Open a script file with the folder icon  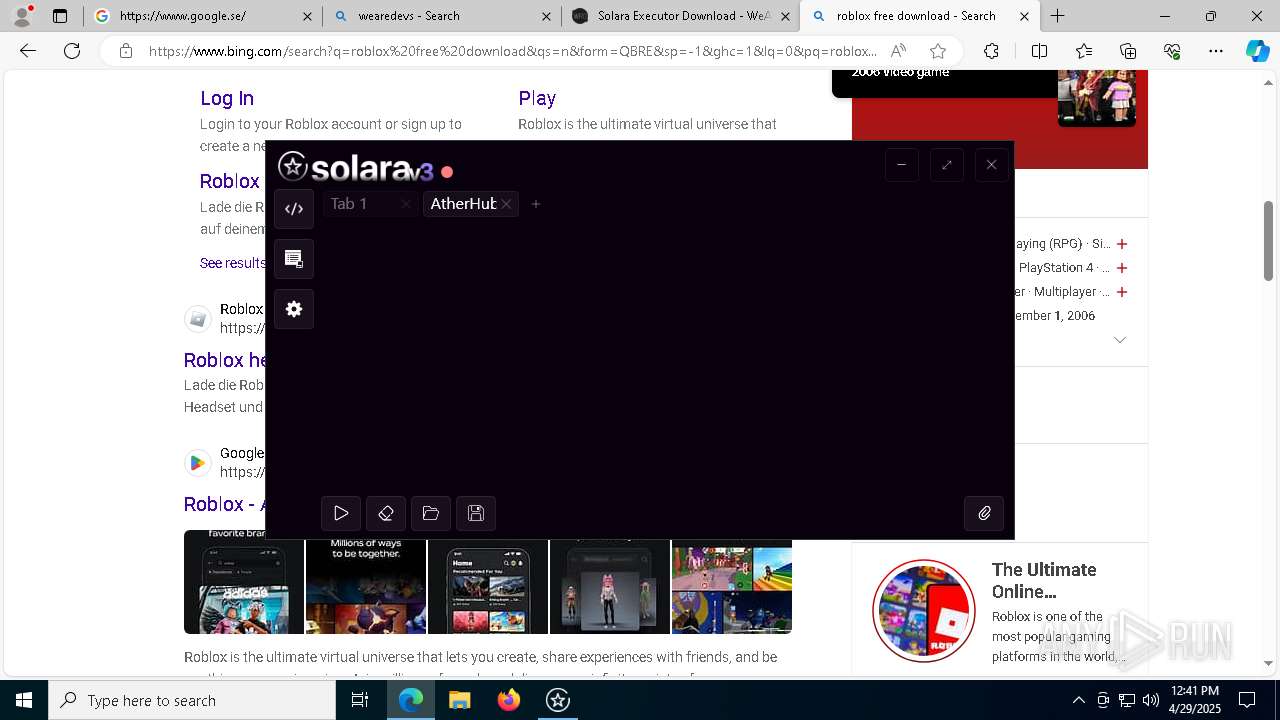pyautogui.click(x=431, y=513)
